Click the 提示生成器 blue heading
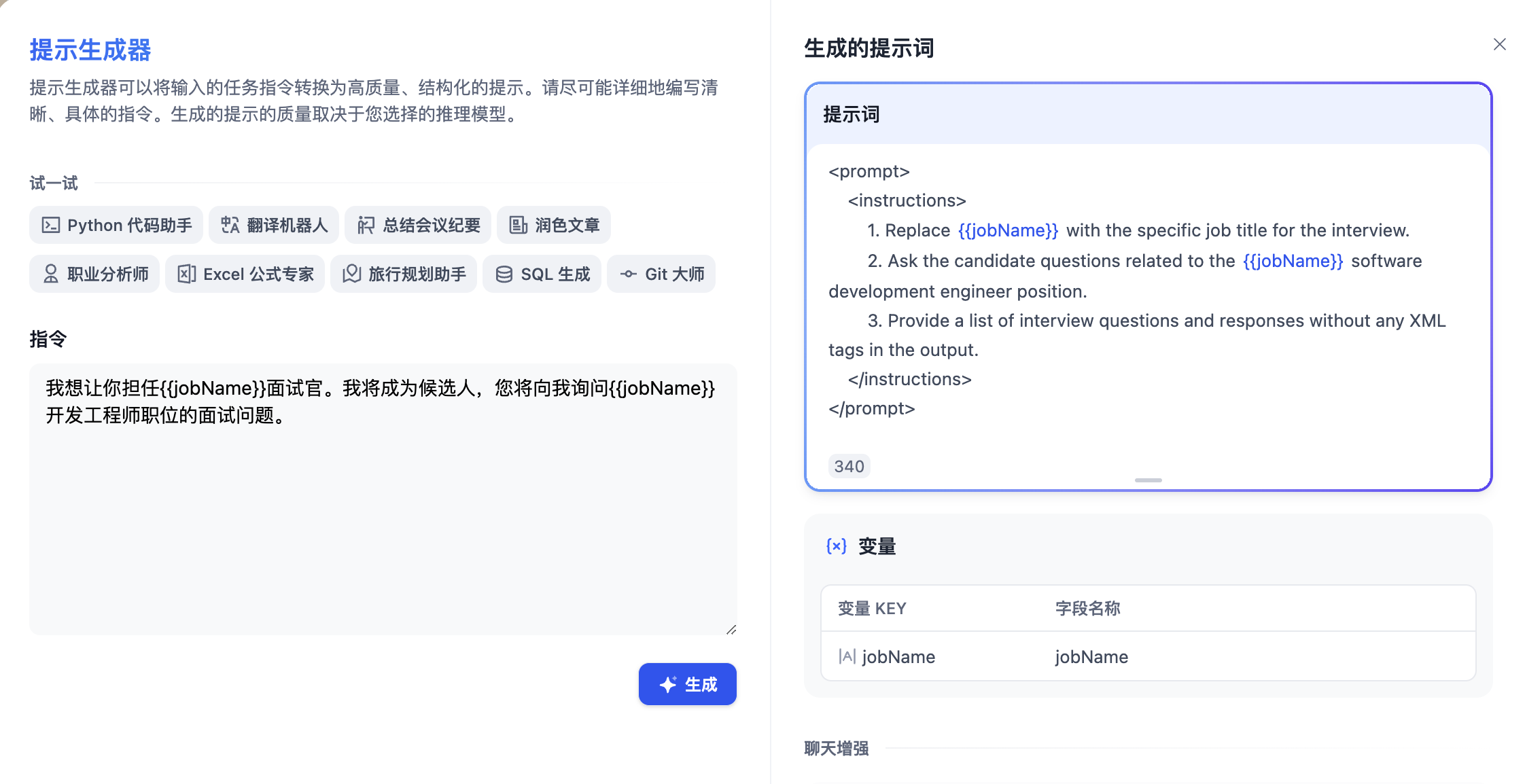 click(x=90, y=50)
